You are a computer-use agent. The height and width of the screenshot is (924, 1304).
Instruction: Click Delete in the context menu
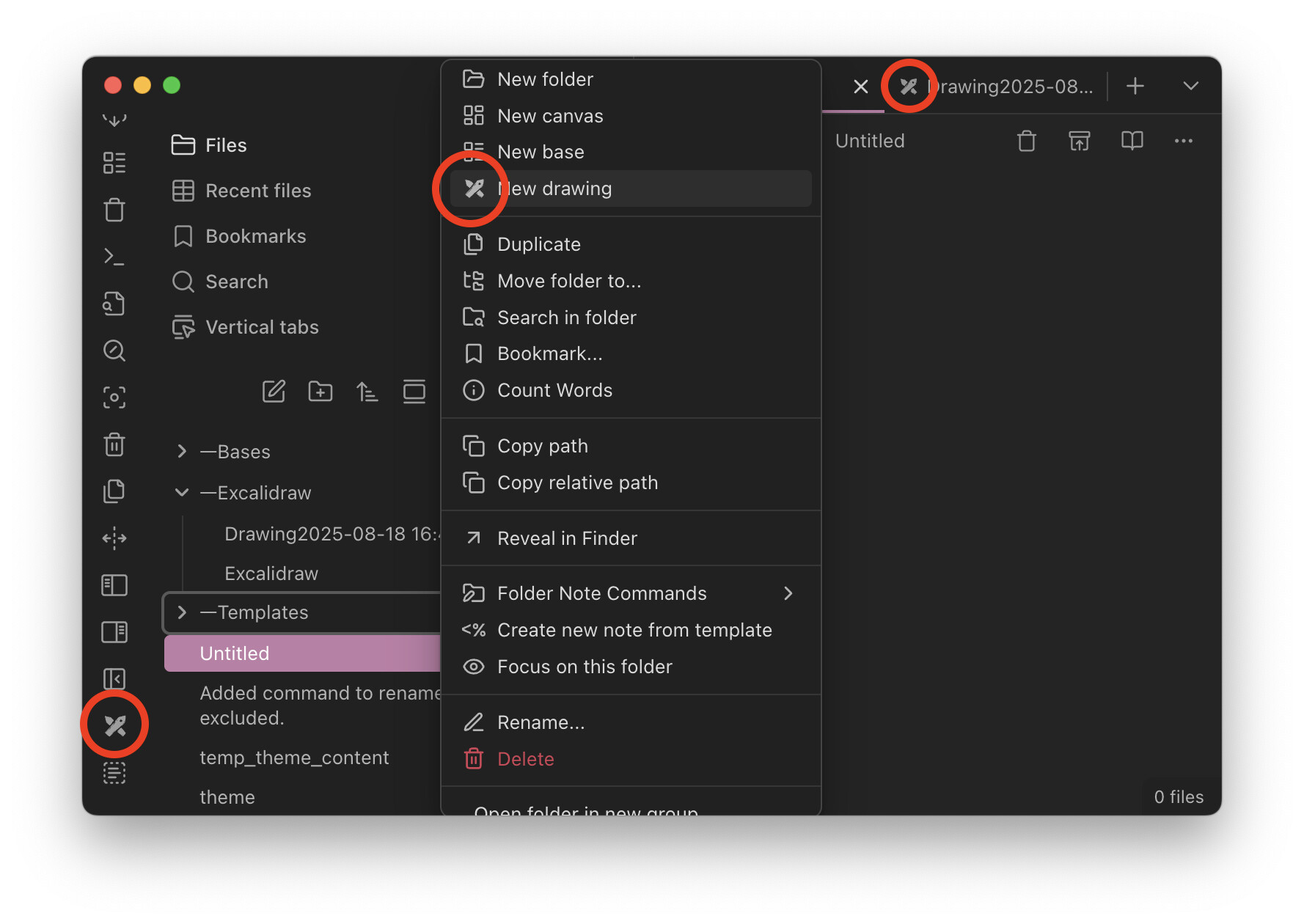pyautogui.click(x=525, y=759)
